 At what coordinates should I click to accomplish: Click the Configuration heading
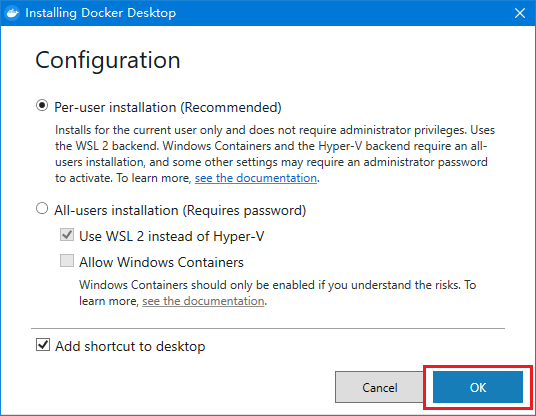[108, 61]
